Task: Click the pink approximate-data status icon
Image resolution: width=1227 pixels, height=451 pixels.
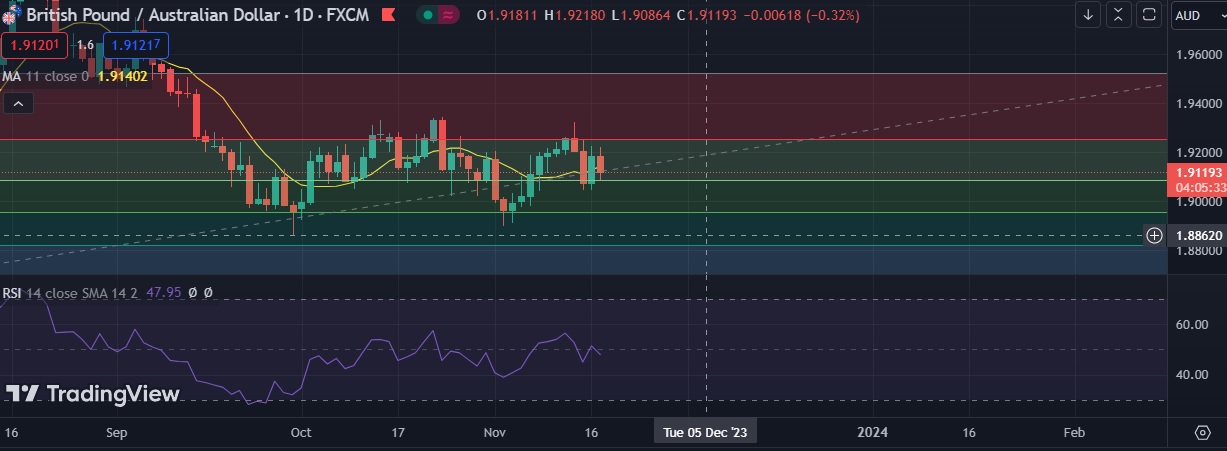Action: (448, 15)
